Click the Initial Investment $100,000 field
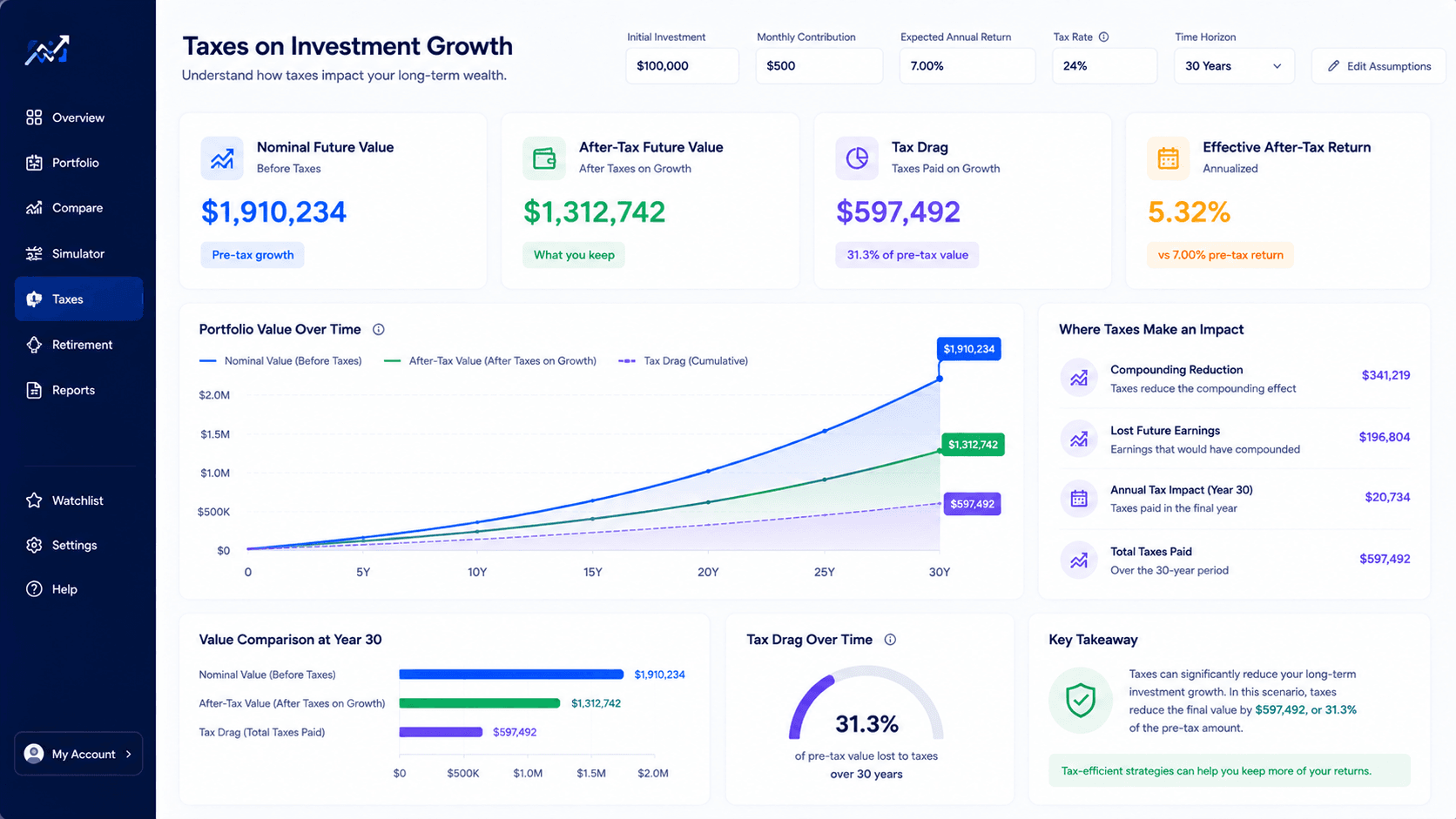Image resolution: width=1456 pixels, height=819 pixels. [x=683, y=66]
